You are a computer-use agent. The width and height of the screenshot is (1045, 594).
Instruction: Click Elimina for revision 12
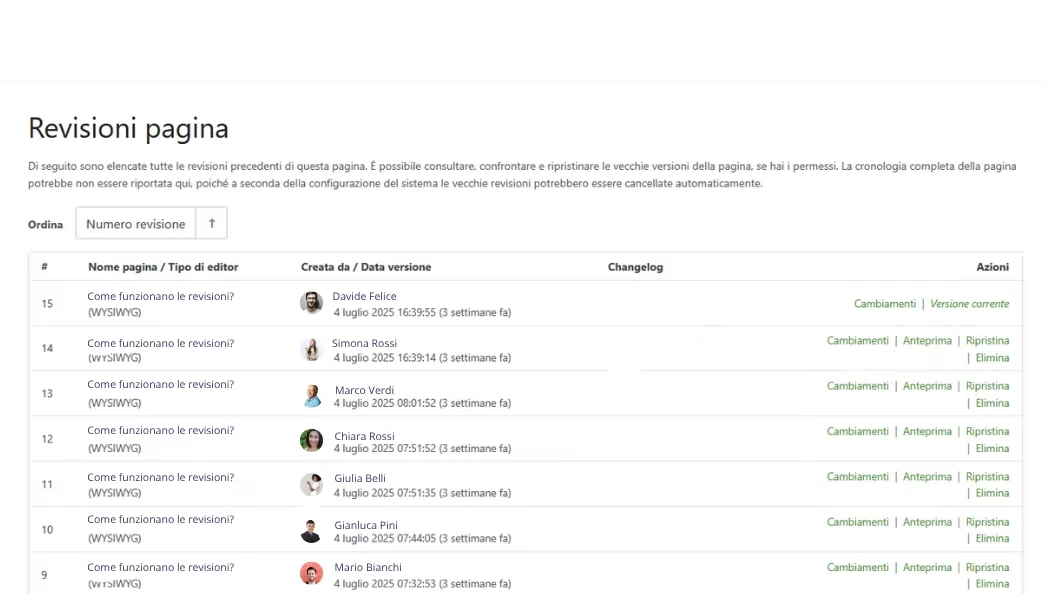pyautogui.click(x=992, y=449)
